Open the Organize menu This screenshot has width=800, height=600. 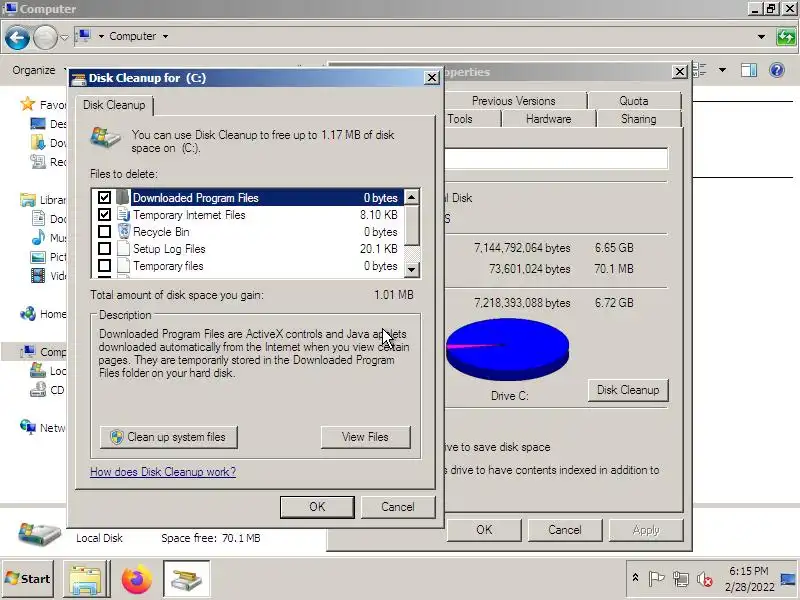tap(34, 70)
